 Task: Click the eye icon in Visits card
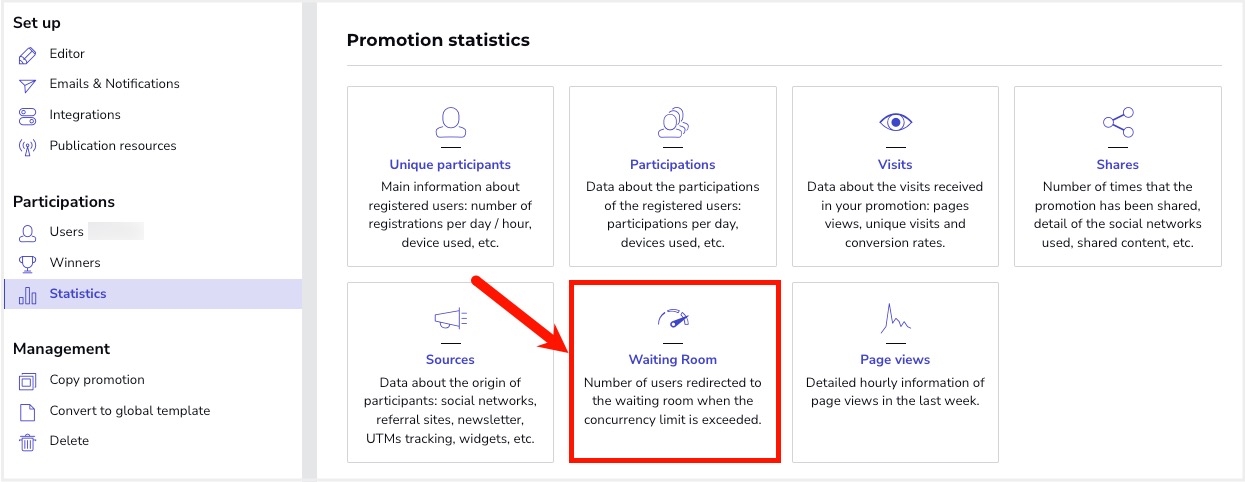point(895,122)
